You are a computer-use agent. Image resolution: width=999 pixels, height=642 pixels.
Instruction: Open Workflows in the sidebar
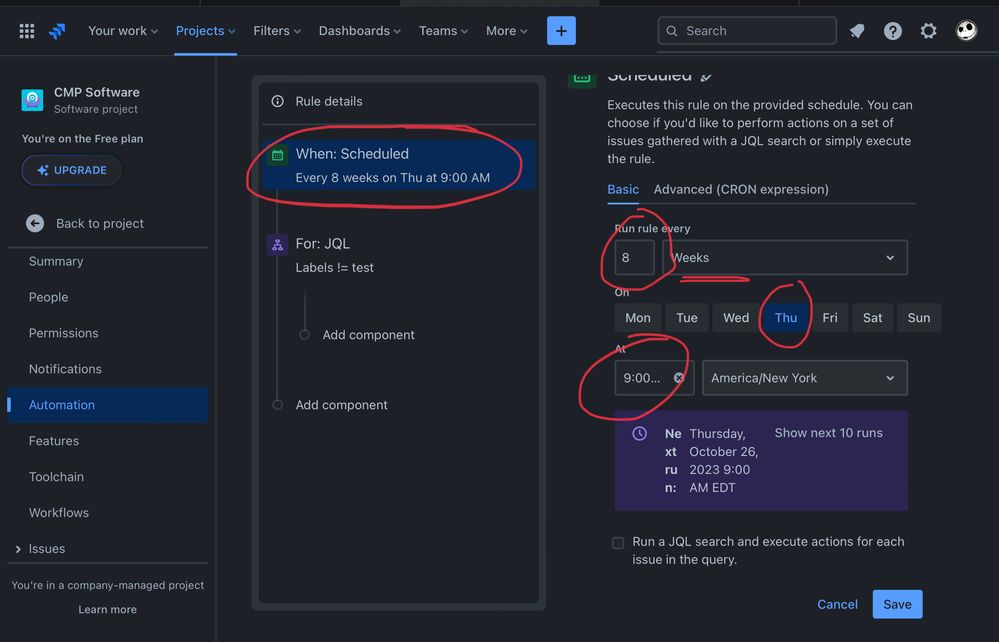pyautogui.click(x=59, y=513)
